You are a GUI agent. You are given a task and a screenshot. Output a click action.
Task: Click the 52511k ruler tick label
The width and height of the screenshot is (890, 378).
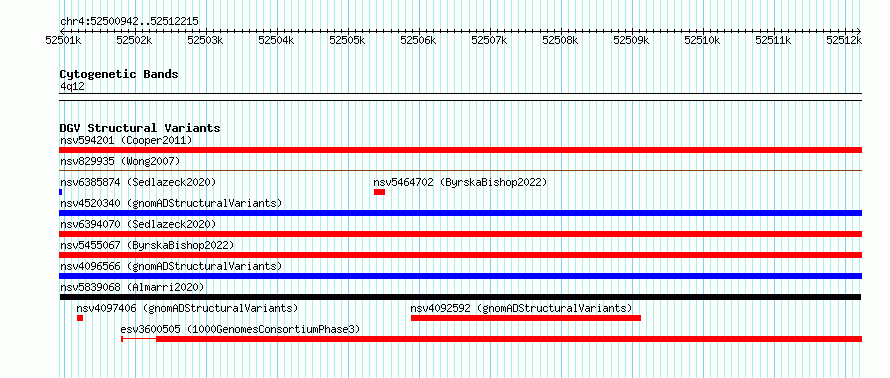773,40
